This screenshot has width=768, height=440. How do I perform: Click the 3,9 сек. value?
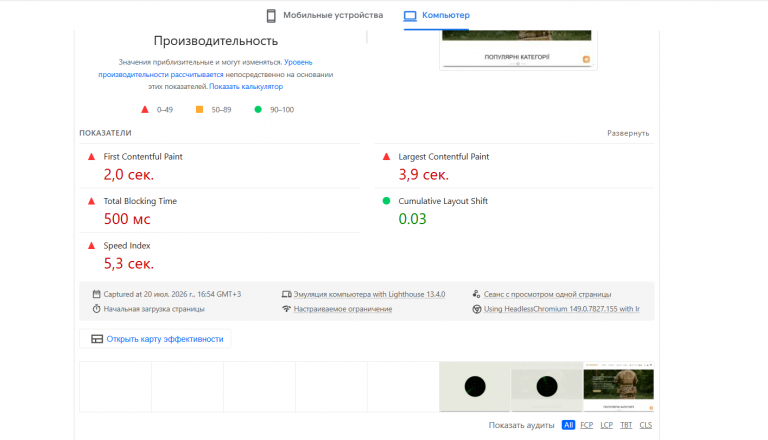(x=424, y=174)
